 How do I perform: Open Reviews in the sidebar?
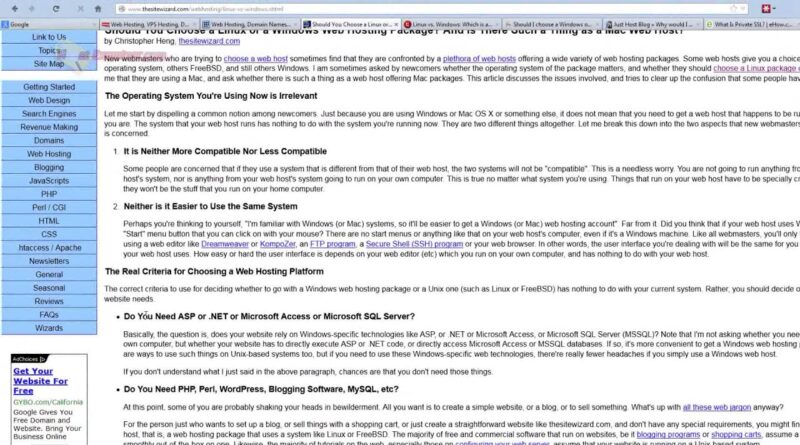49,301
